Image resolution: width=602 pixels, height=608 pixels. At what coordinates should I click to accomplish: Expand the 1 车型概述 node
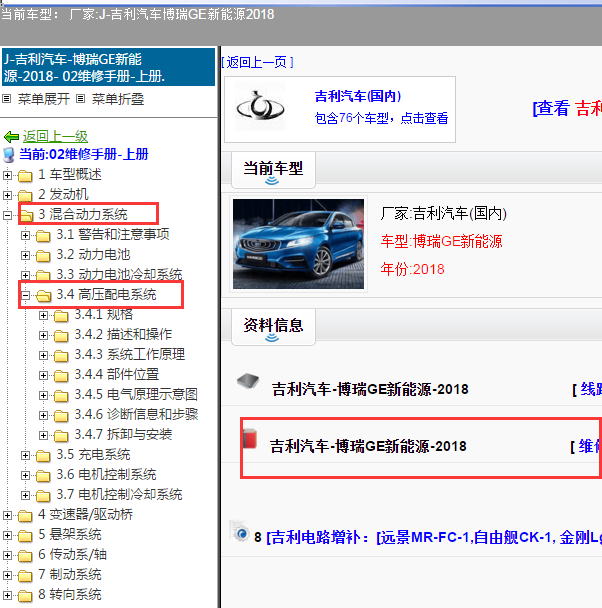click(7, 175)
